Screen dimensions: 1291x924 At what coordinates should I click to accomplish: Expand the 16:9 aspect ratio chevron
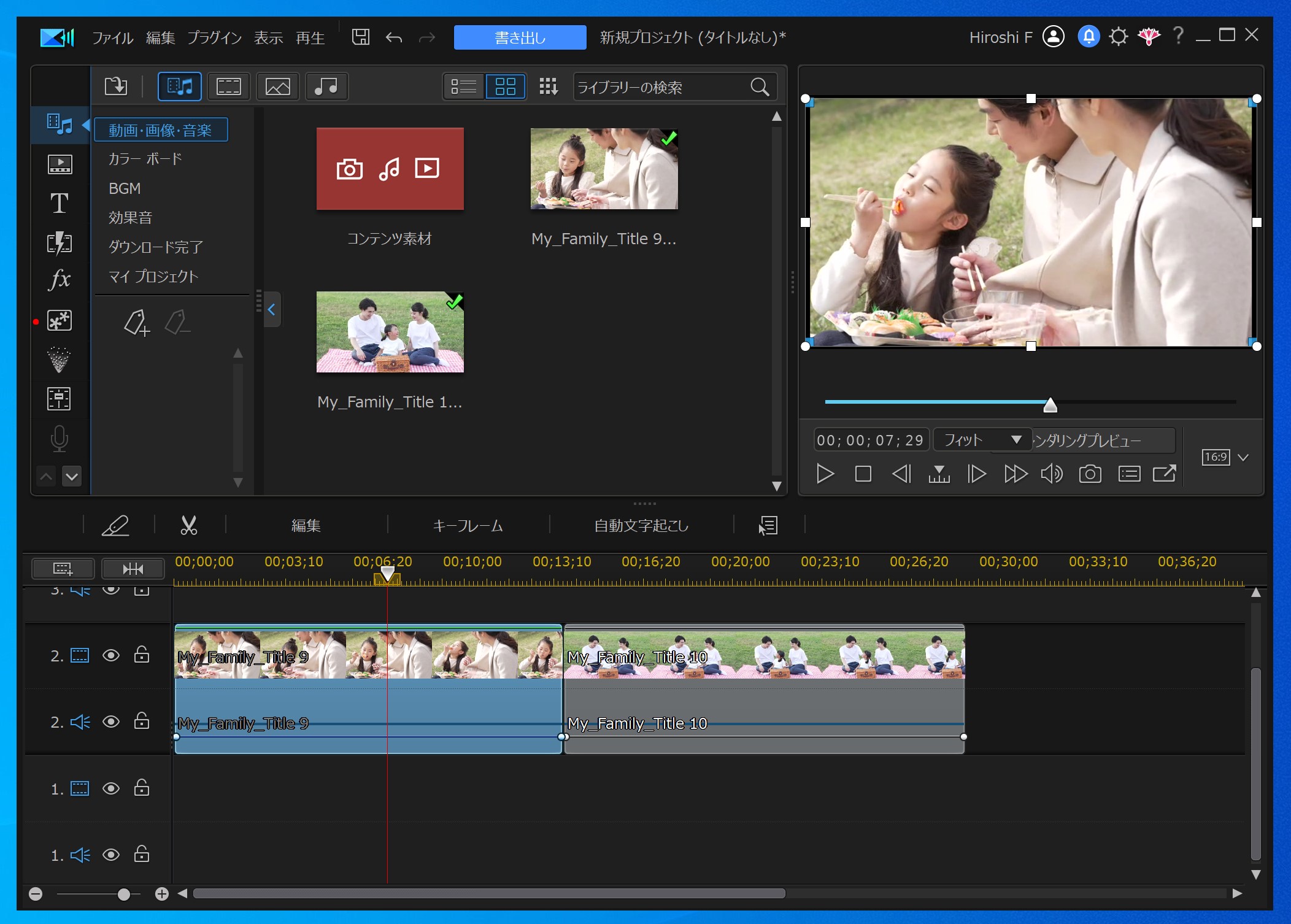(1243, 457)
